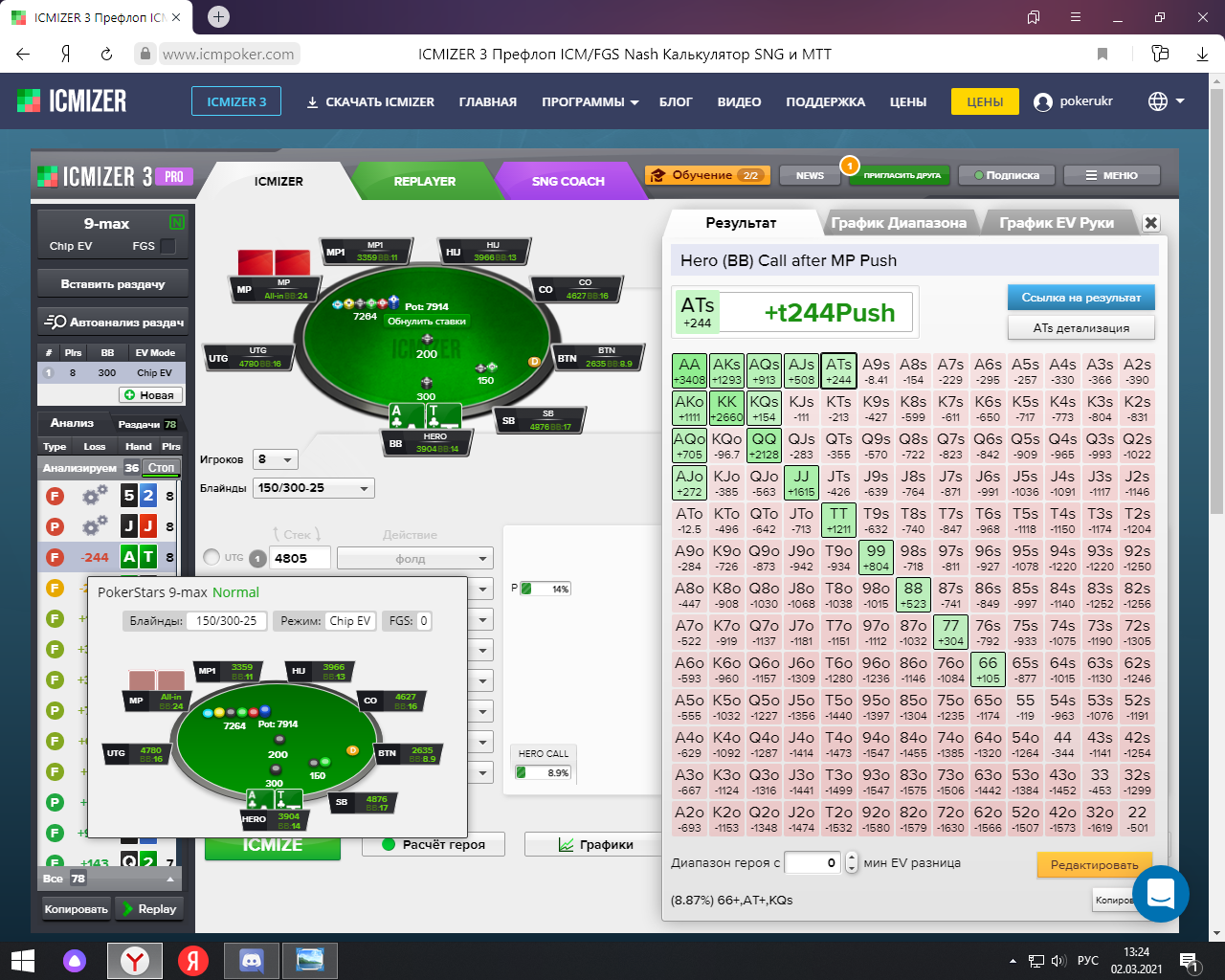Switch to the REPLAYER tab
The image size is (1225, 980).
(x=424, y=181)
